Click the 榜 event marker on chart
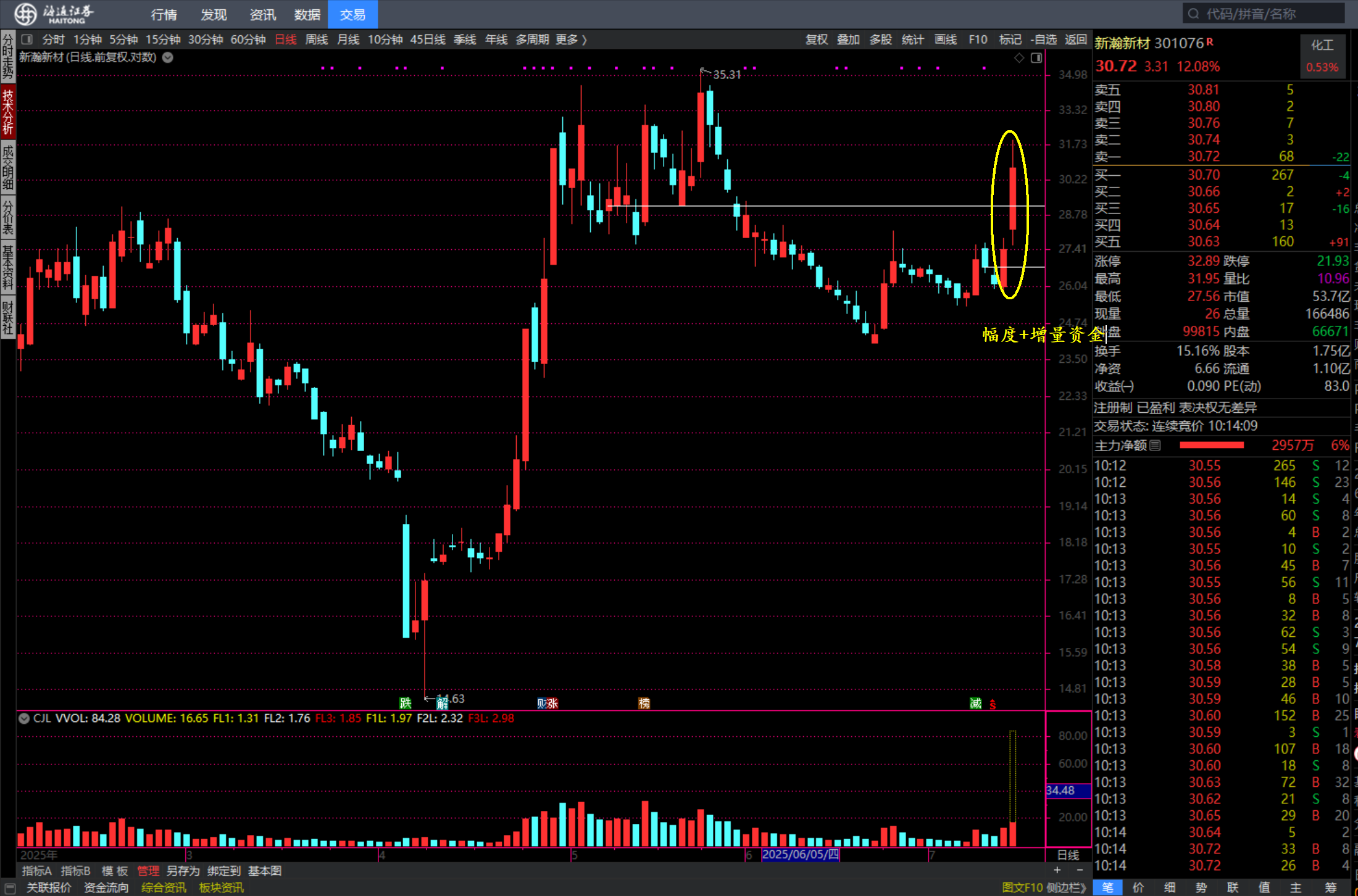The width and height of the screenshot is (1358, 896). coord(644,703)
